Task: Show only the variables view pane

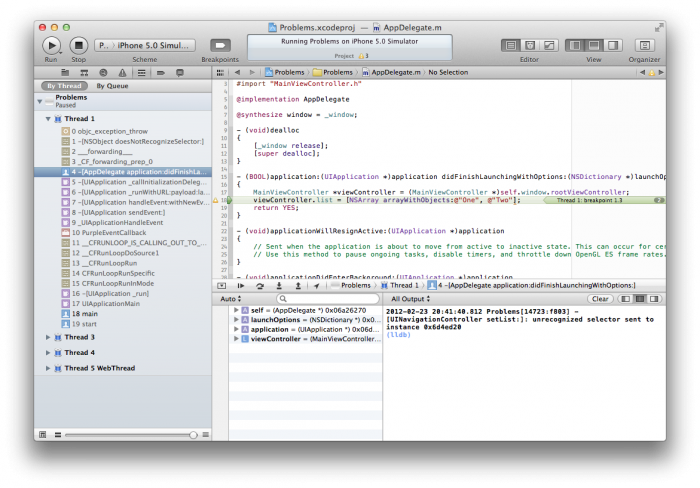Action: (626, 299)
